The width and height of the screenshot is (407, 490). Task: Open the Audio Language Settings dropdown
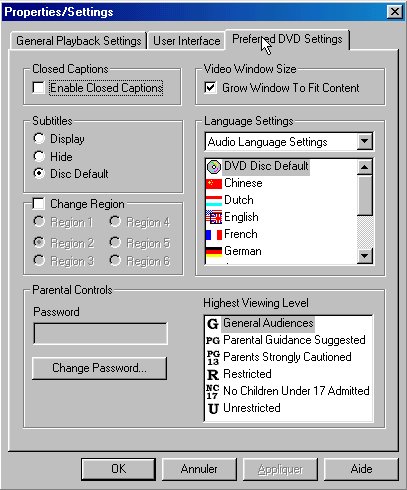pos(365,142)
